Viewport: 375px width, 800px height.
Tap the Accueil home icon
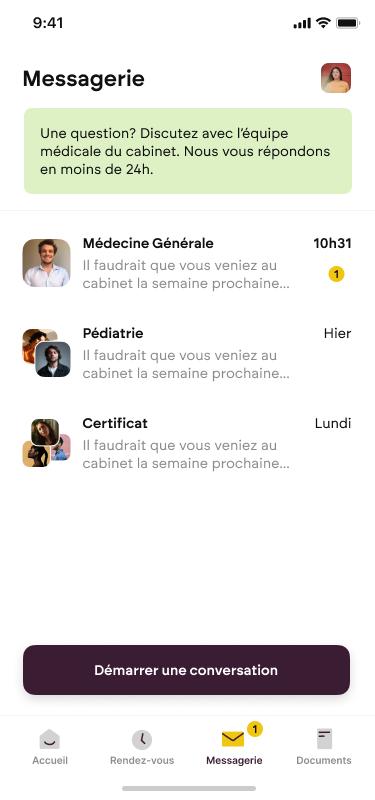tap(49, 739)
